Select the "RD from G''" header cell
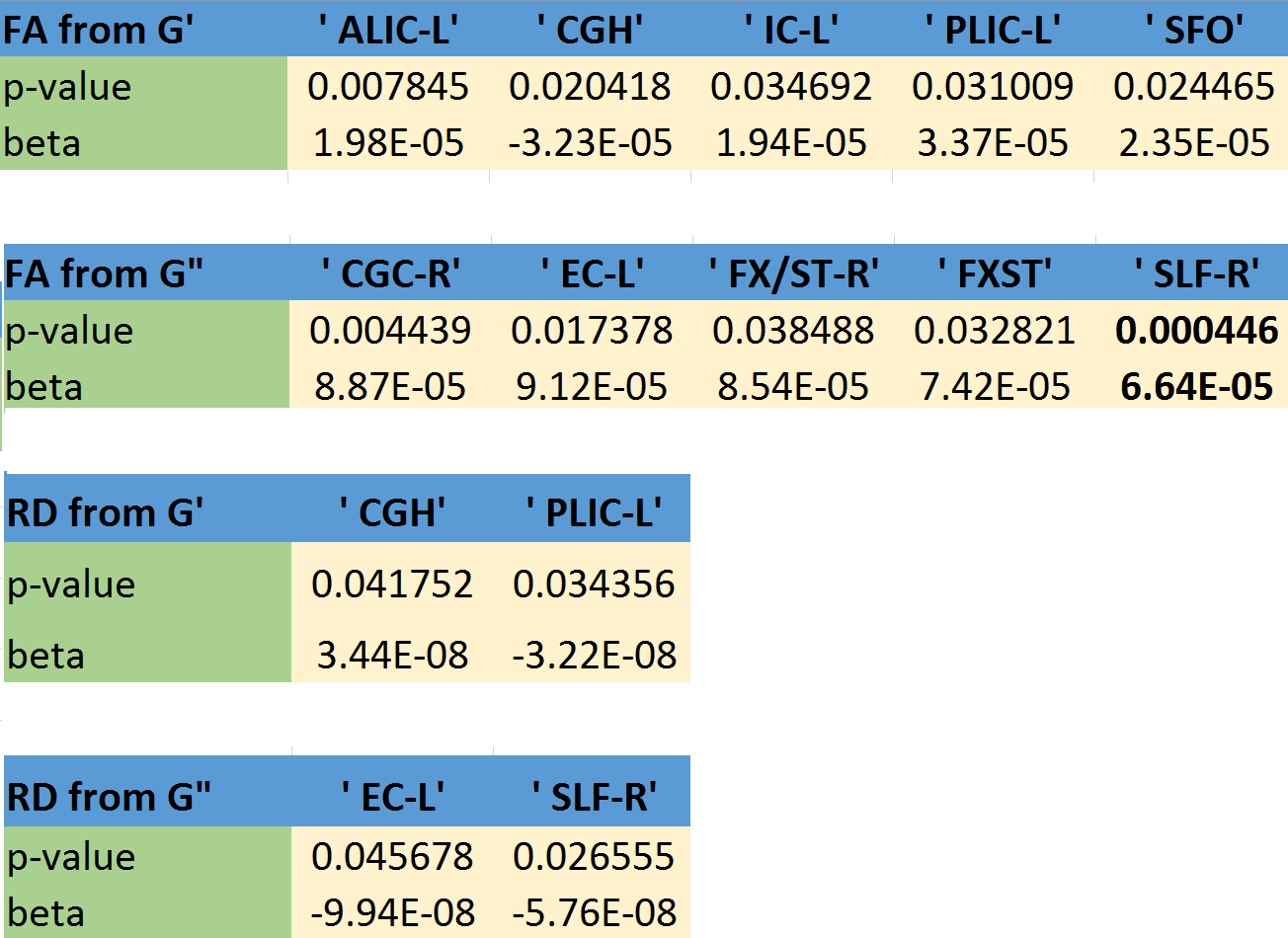This screenshot has width=1288, height=938. tap(109, 796)
